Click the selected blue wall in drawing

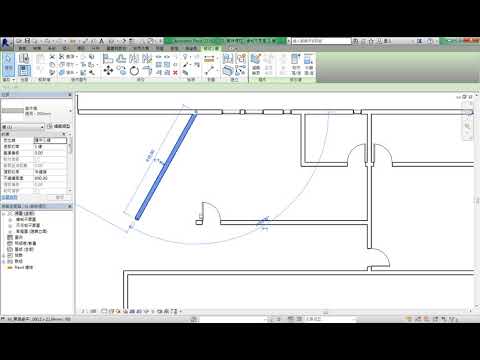point(166,166)
